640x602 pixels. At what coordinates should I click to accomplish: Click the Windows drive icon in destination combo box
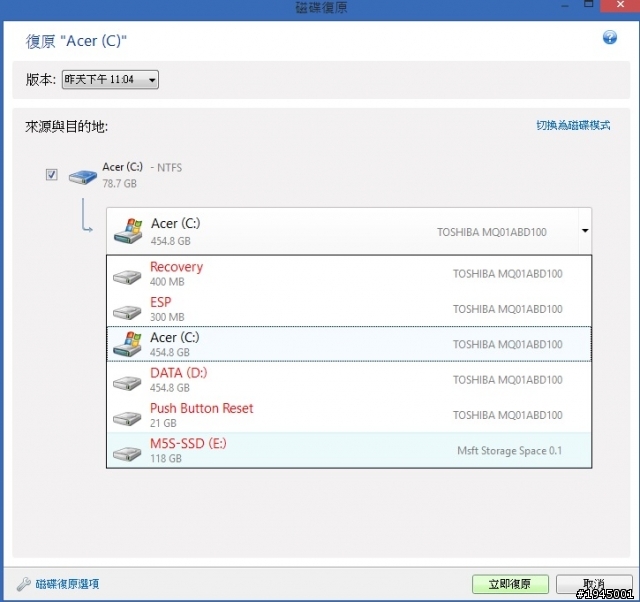[x=128, y=231]
